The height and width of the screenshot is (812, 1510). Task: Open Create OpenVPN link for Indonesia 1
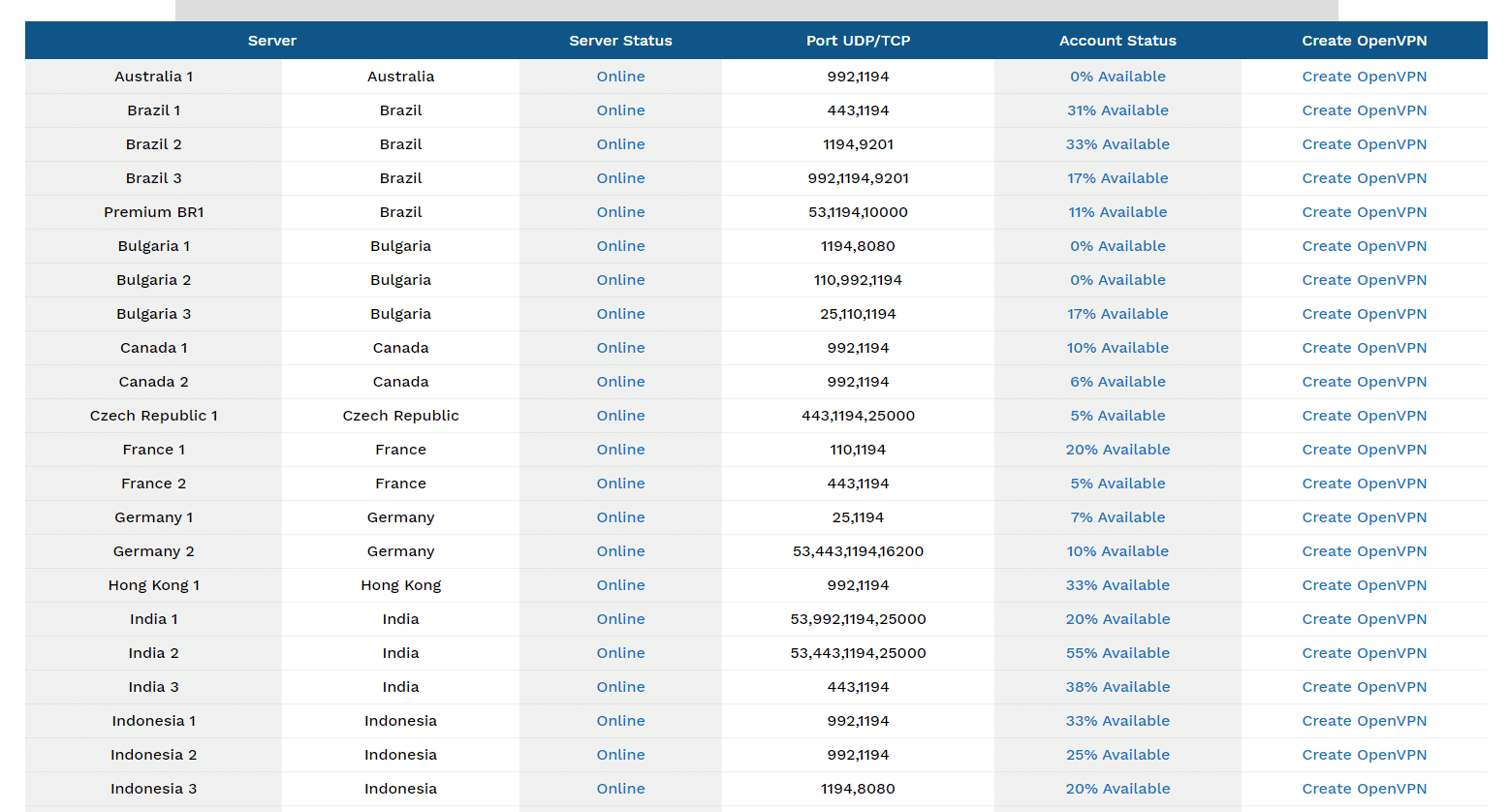click(1364, 721)
